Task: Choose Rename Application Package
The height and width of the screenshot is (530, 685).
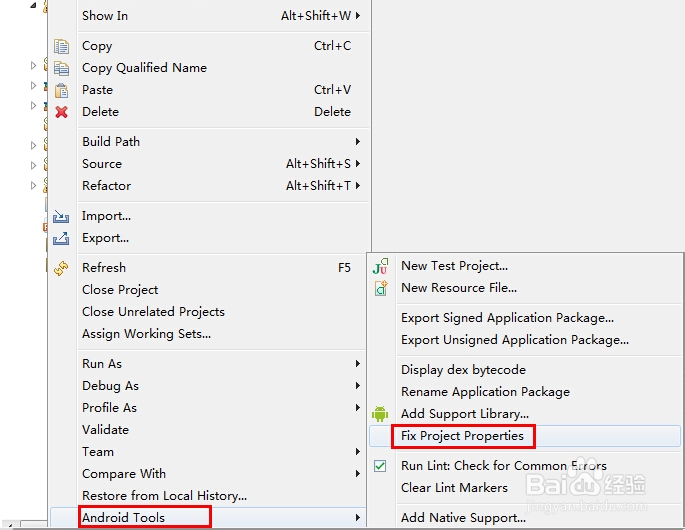Action: click(485, 392)
